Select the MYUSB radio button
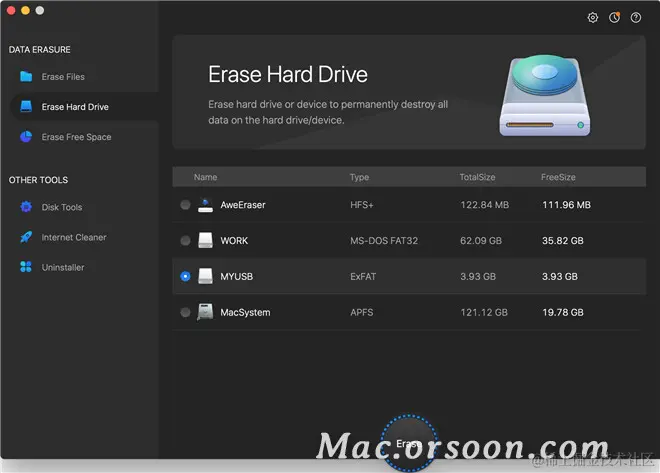 [x=185, y=276]
